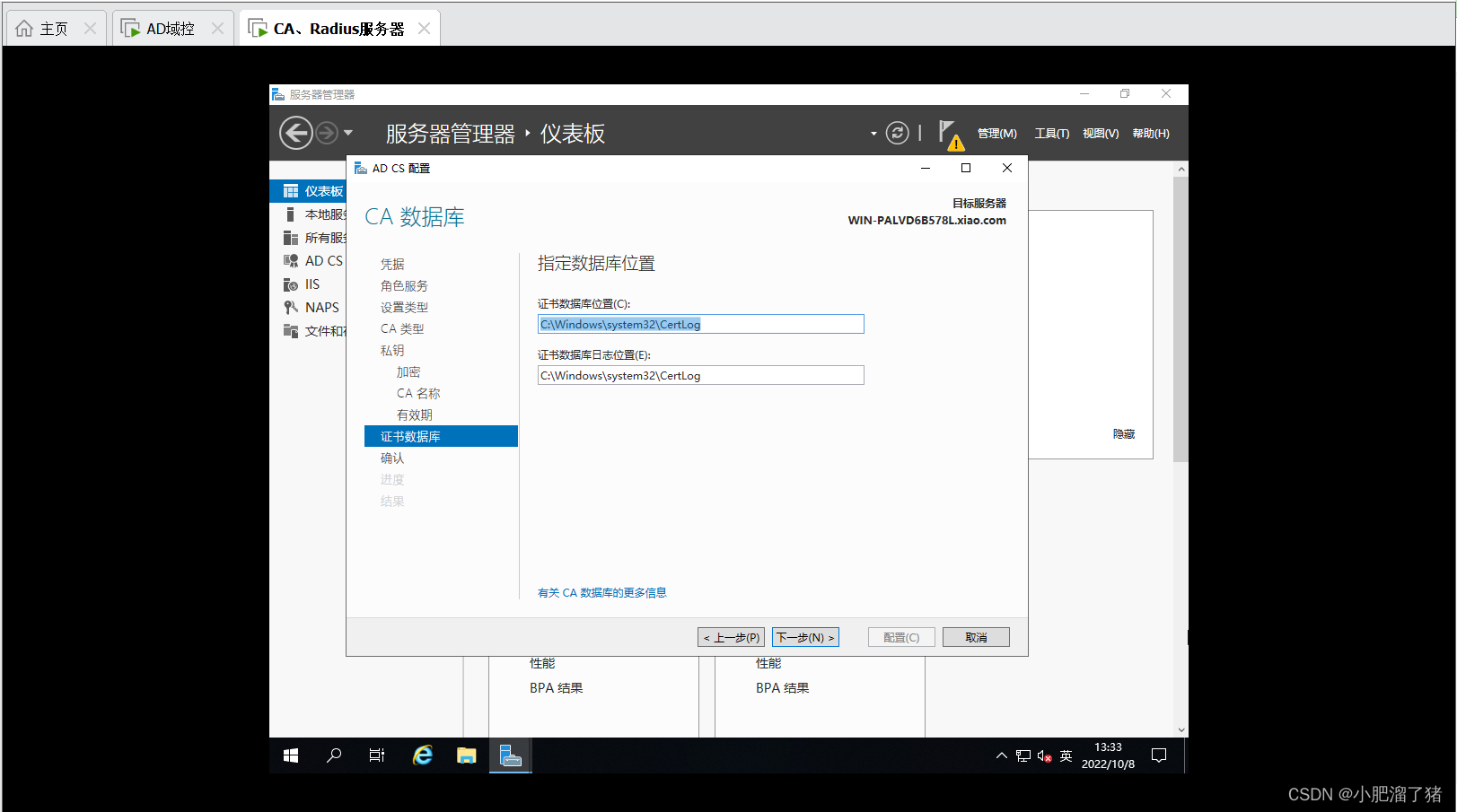
Task: Open taskbar search magnifier
Action: pos(334,755)
